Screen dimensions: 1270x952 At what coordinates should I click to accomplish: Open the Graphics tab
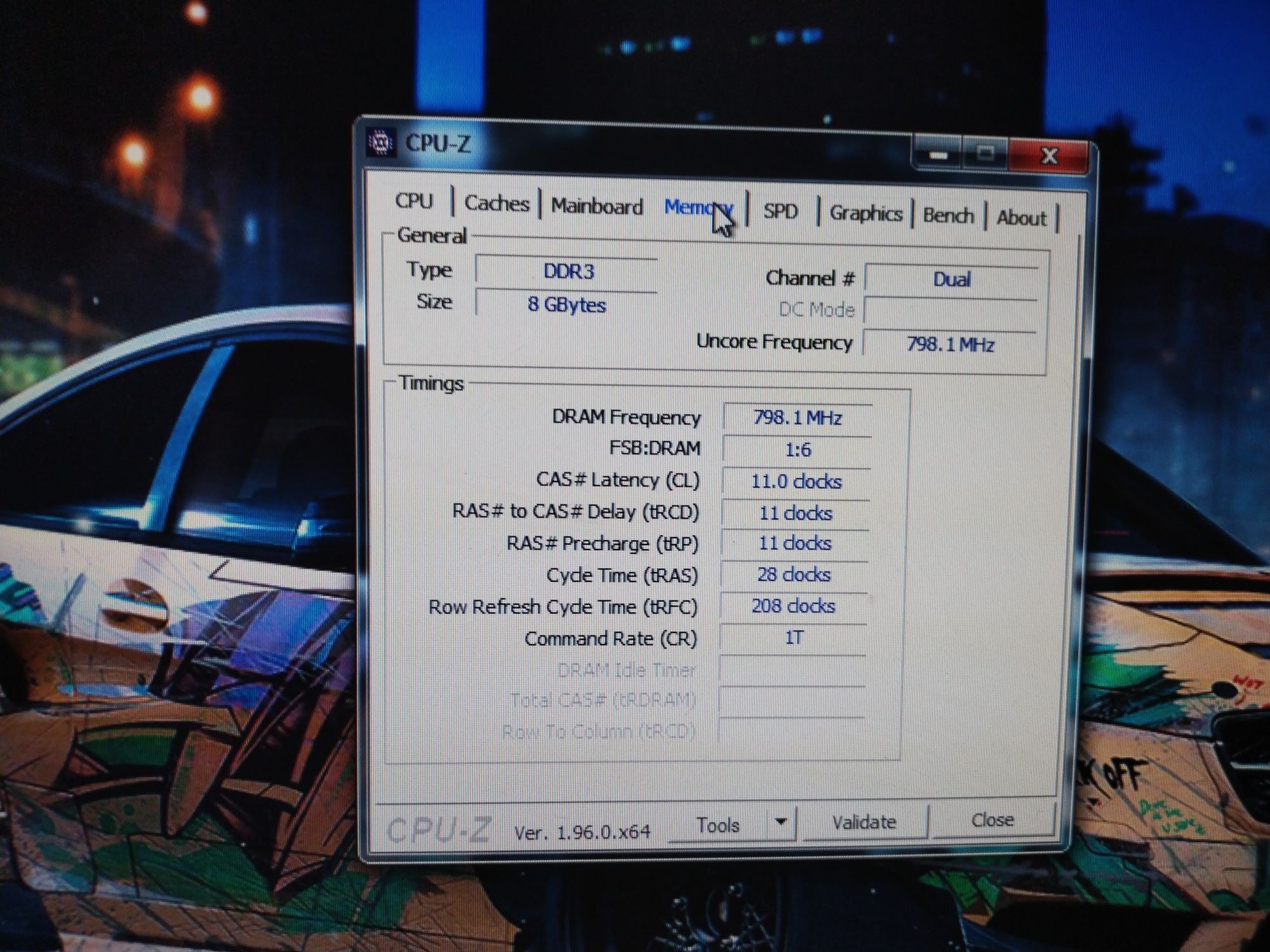[866, 213]
